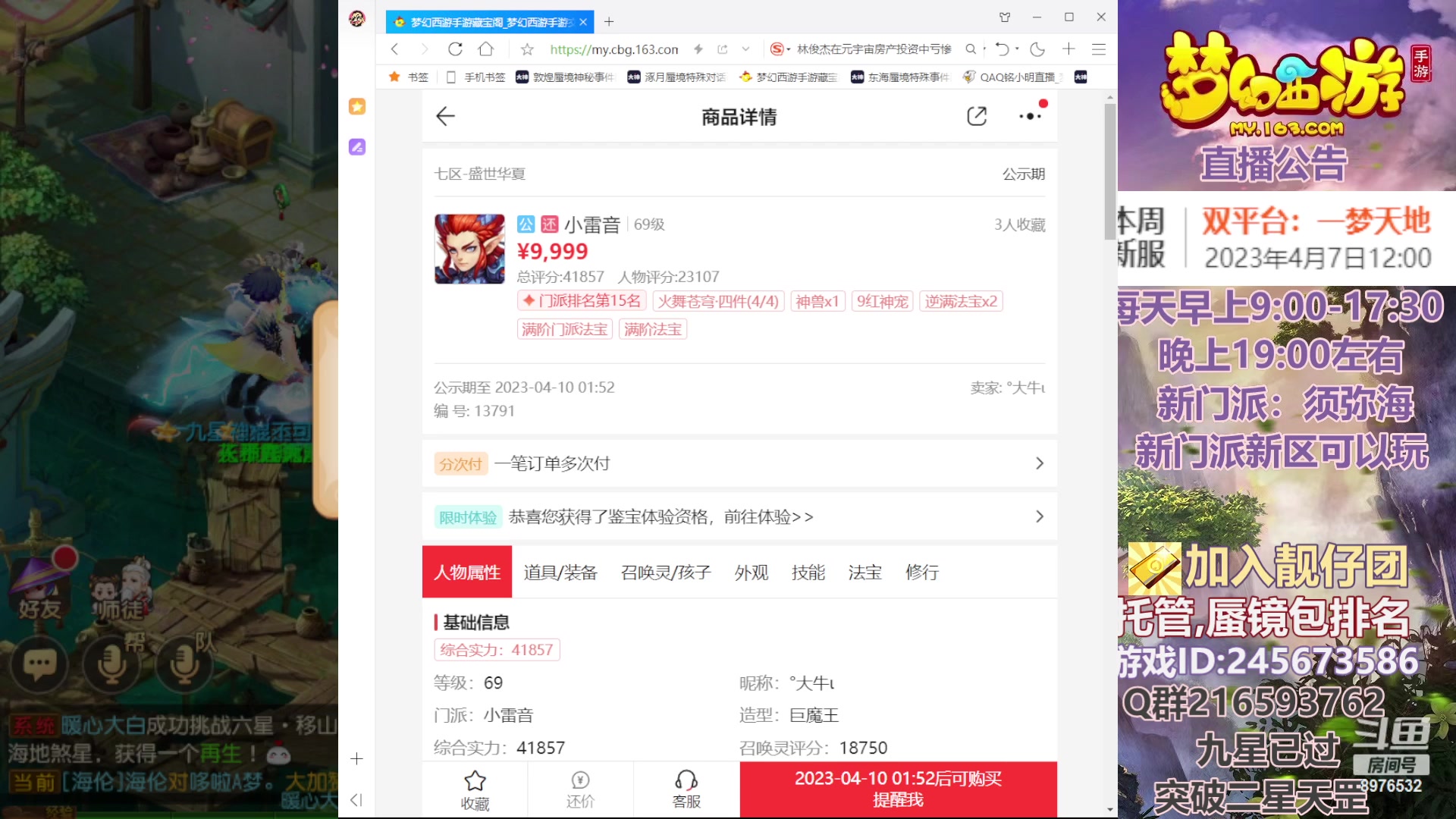Open the QAQ铭小明直播 bookmark
This screenshot has width=1456, height=819.
coord(1013,77)
